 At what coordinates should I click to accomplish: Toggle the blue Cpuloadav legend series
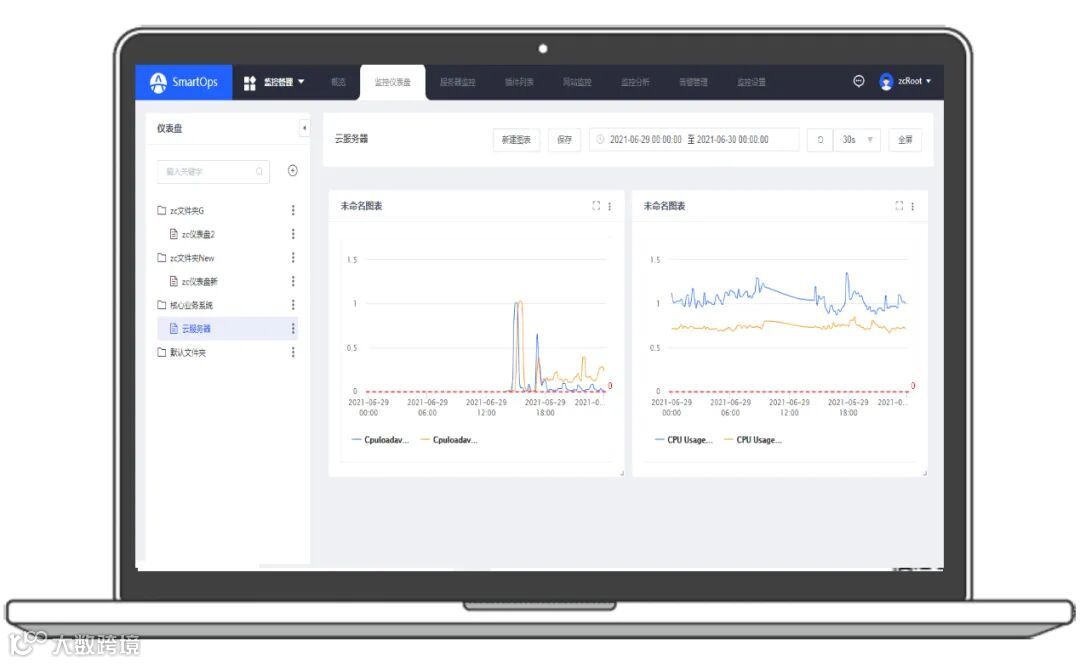(380, 440)
